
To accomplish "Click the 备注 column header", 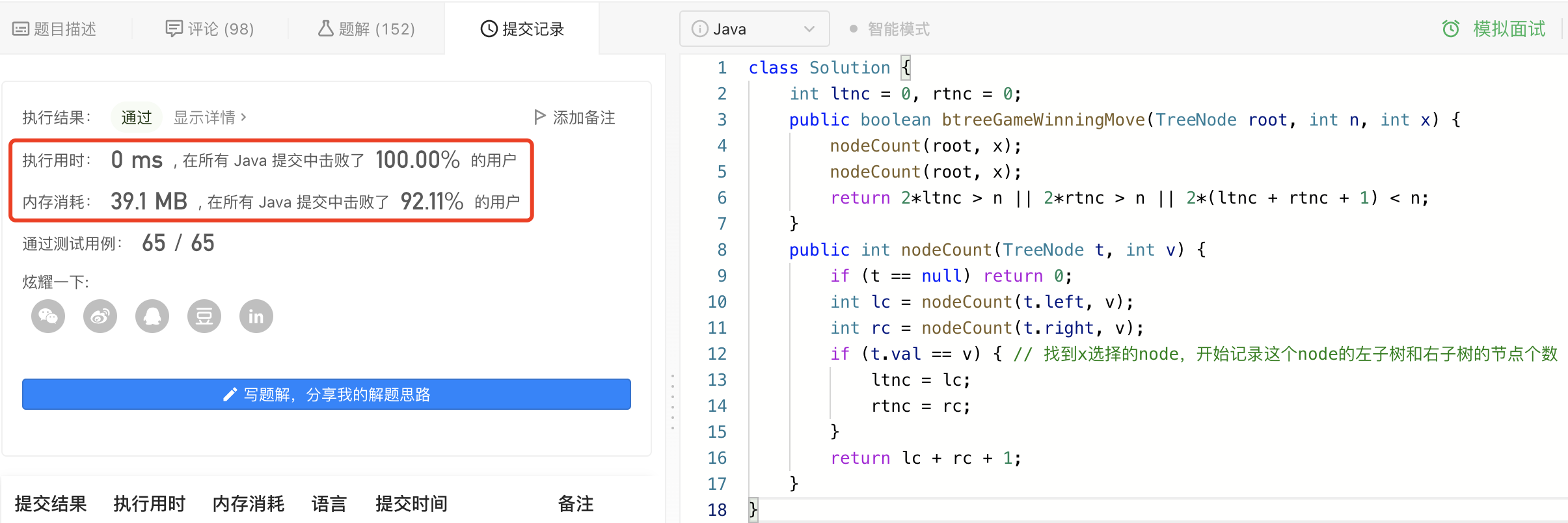I will pyautogui.click(x=576, y=504).
